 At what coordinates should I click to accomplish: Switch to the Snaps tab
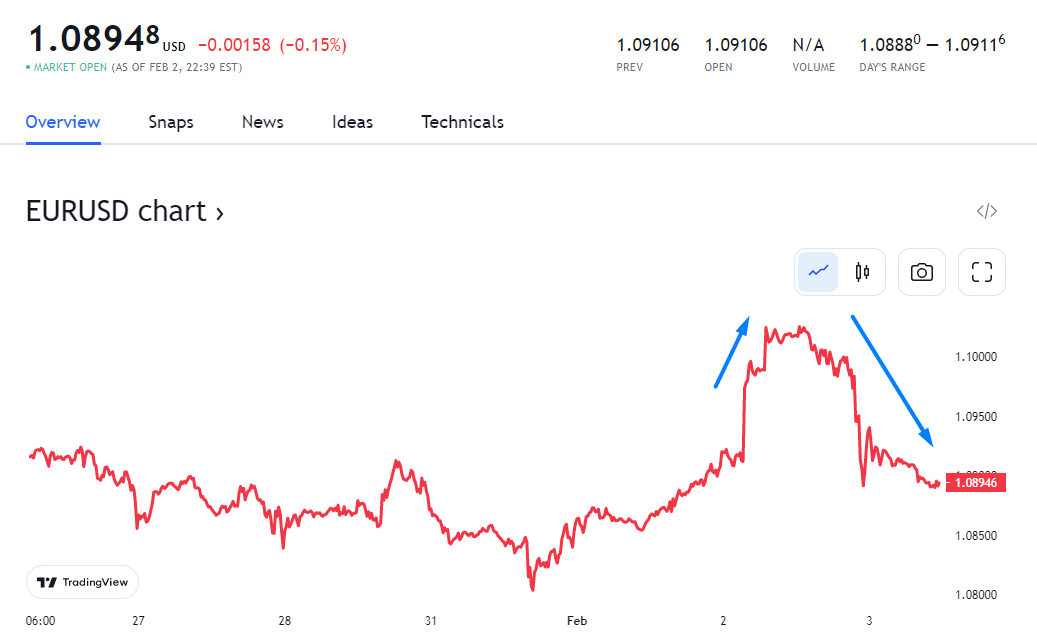pyautogui.click(x=171, y=122)
